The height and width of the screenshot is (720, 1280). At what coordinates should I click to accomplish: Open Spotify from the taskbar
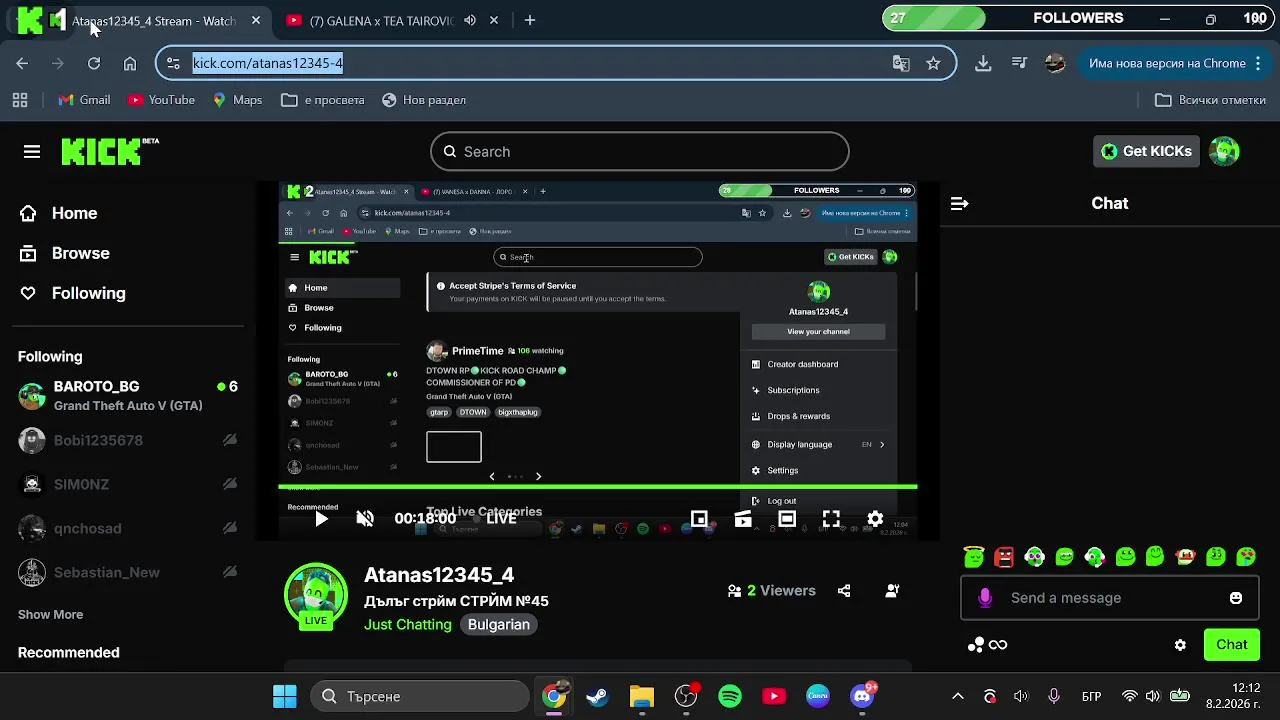coord(730,696)
